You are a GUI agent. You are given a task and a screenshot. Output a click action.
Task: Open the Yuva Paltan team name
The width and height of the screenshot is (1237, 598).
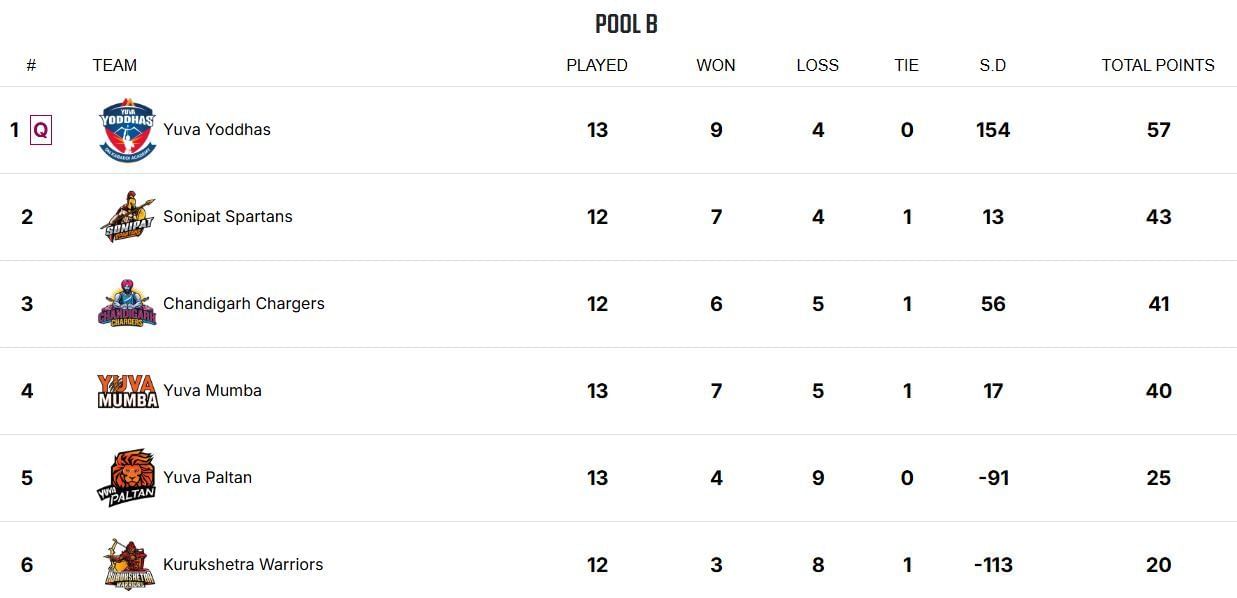click(207, 478)
